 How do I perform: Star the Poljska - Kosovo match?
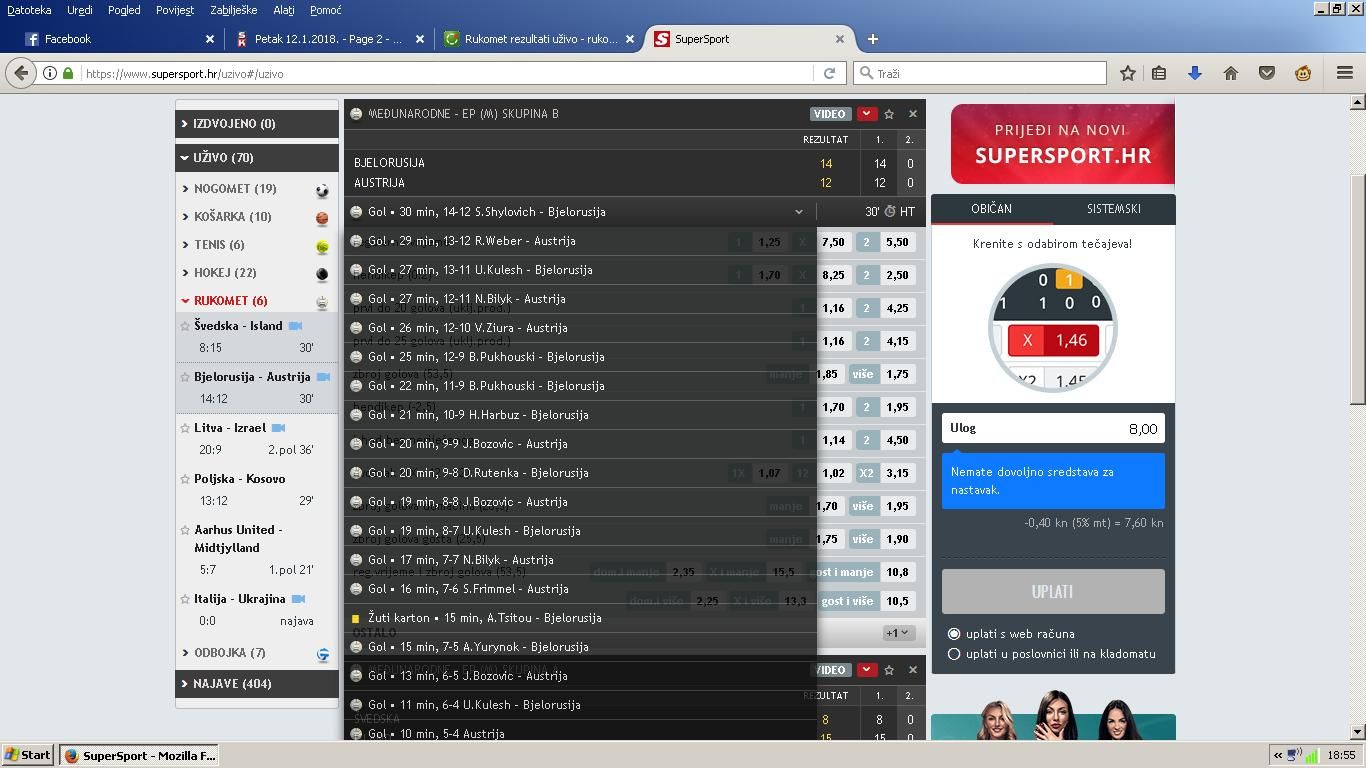(185, 479)
